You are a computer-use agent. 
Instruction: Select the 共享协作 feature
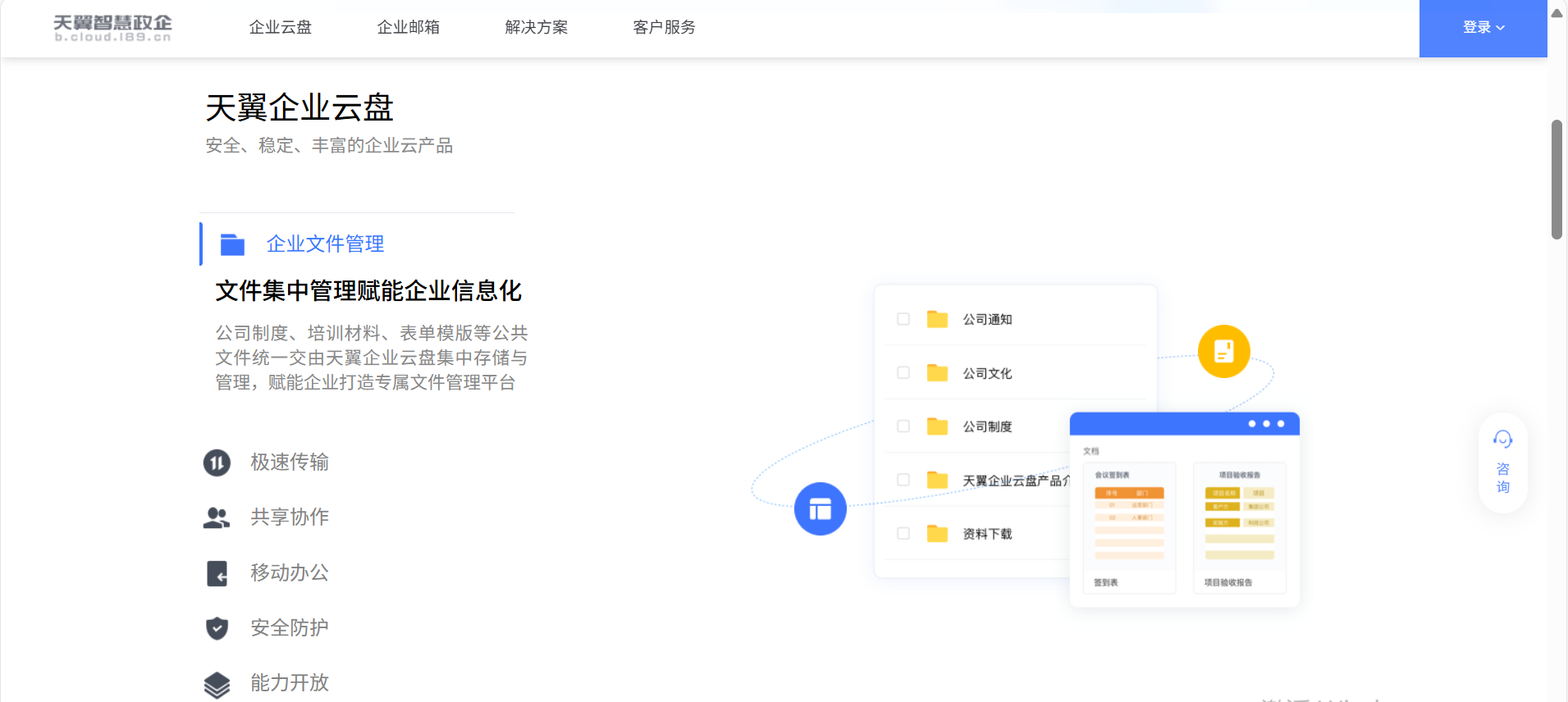[x=290, y=517]
